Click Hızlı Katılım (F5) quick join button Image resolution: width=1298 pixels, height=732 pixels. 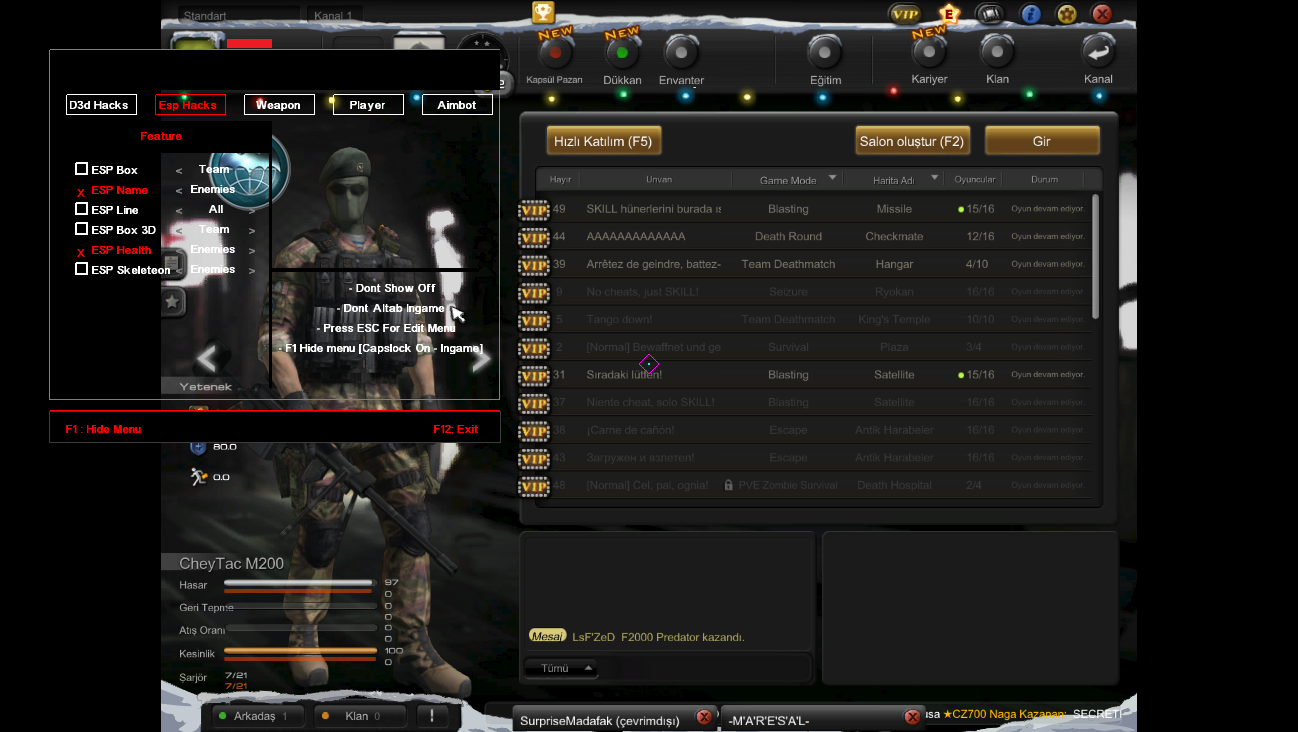tap(604, 141)
